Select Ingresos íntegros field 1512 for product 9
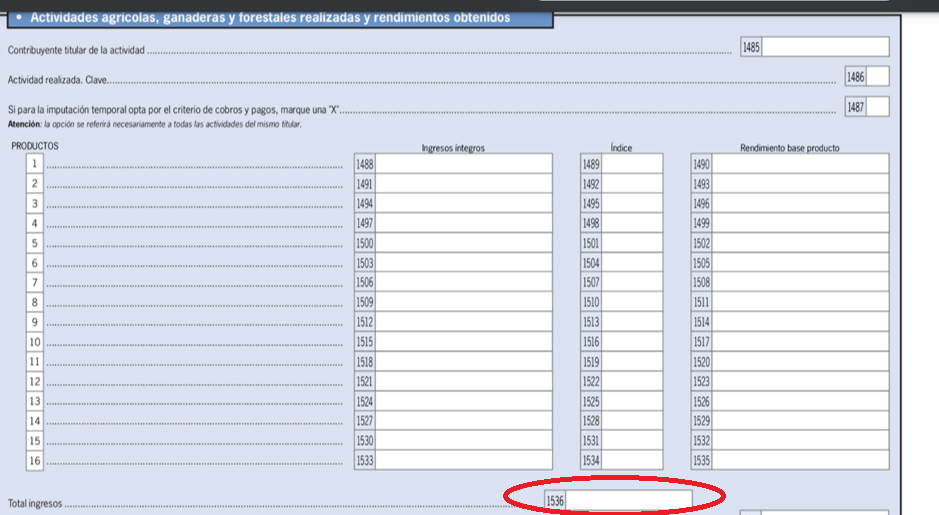This screenshot has width=939, height=515. (x=463, y=322)
